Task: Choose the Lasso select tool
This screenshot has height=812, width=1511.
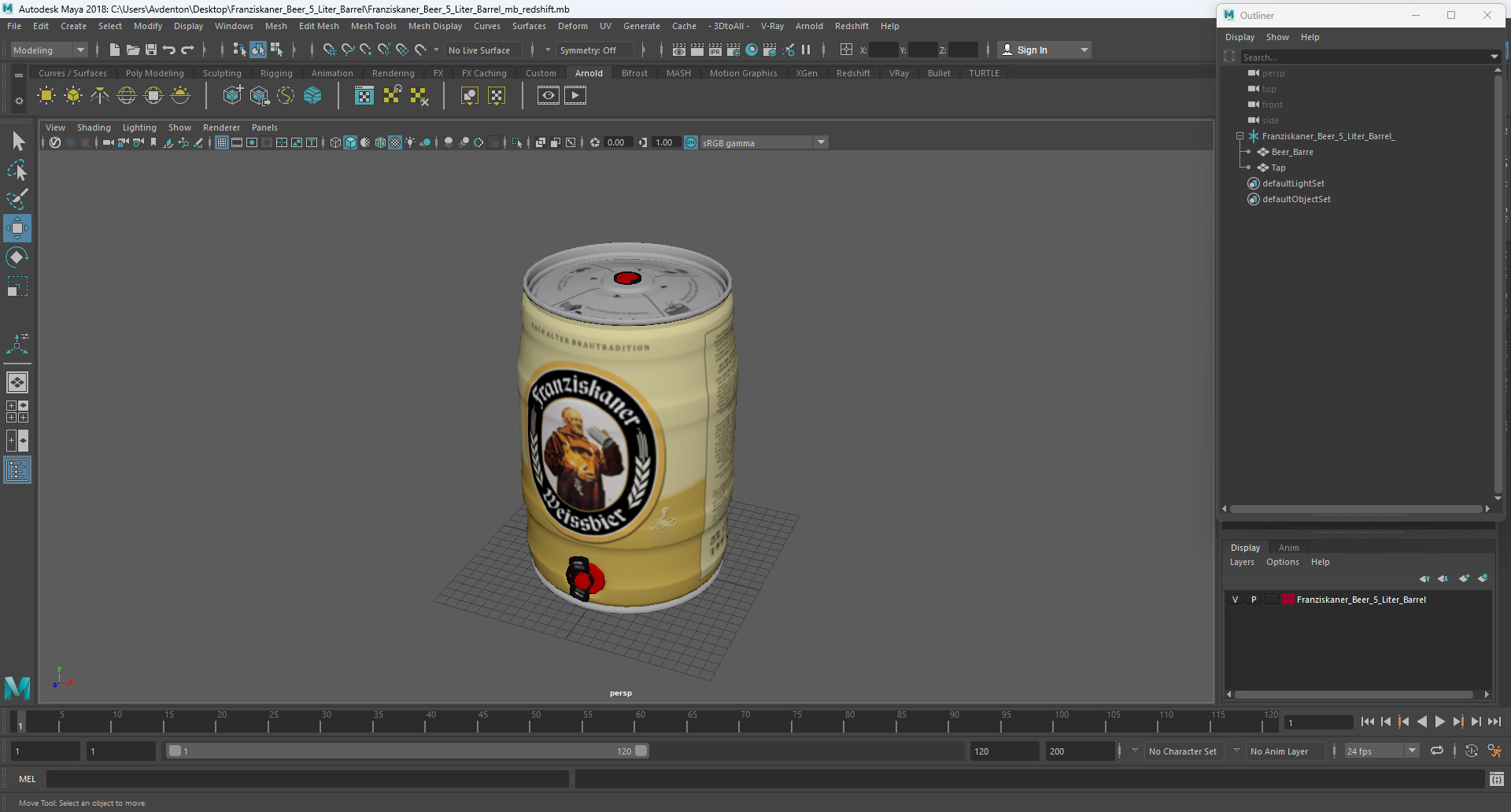Action: [17, 170]
